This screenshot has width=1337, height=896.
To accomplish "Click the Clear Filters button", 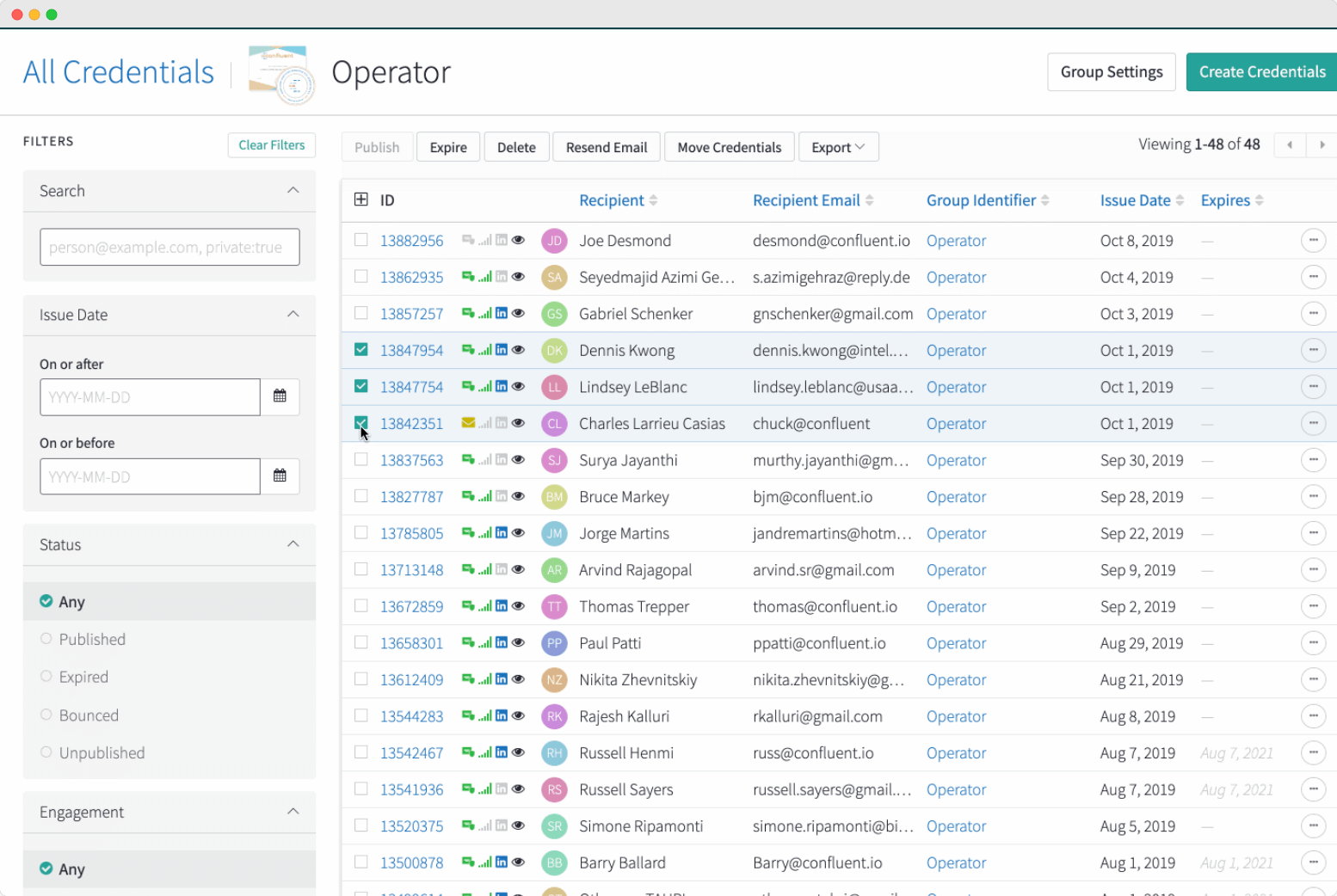I will pyautogui.click(x=272, y=145).
